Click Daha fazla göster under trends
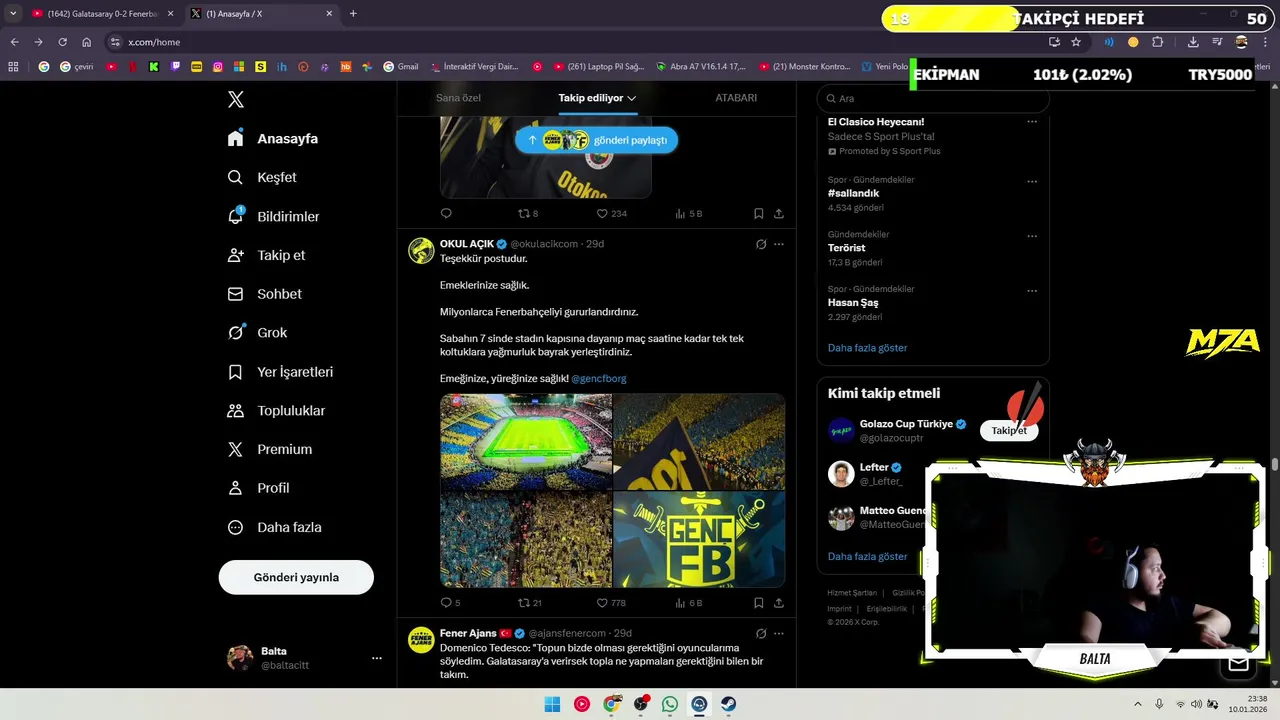The width and height of the screenshot is (1280, 720). coord(867,348)
